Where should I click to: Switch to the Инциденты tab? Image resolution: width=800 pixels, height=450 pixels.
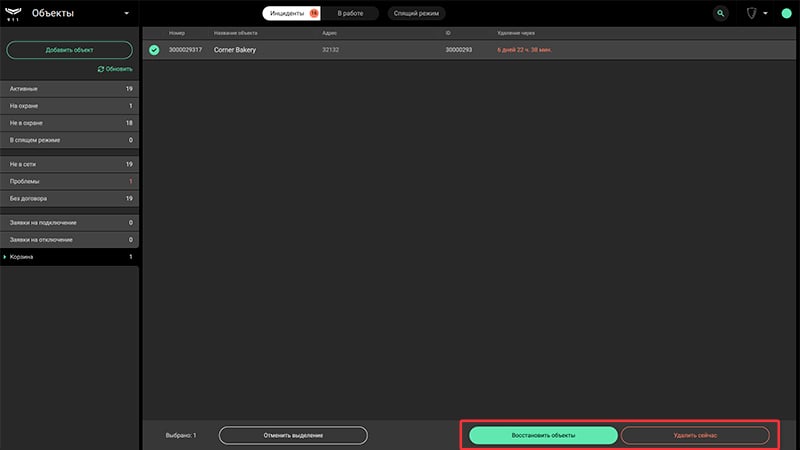[x=291, y=13]
